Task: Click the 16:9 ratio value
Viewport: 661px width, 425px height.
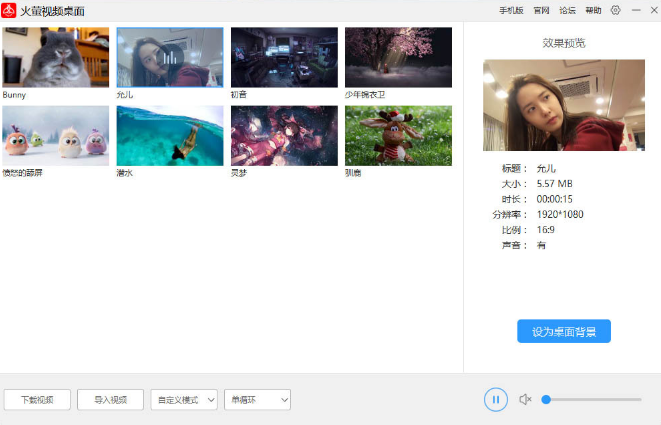Action: (x=545, y=230)
